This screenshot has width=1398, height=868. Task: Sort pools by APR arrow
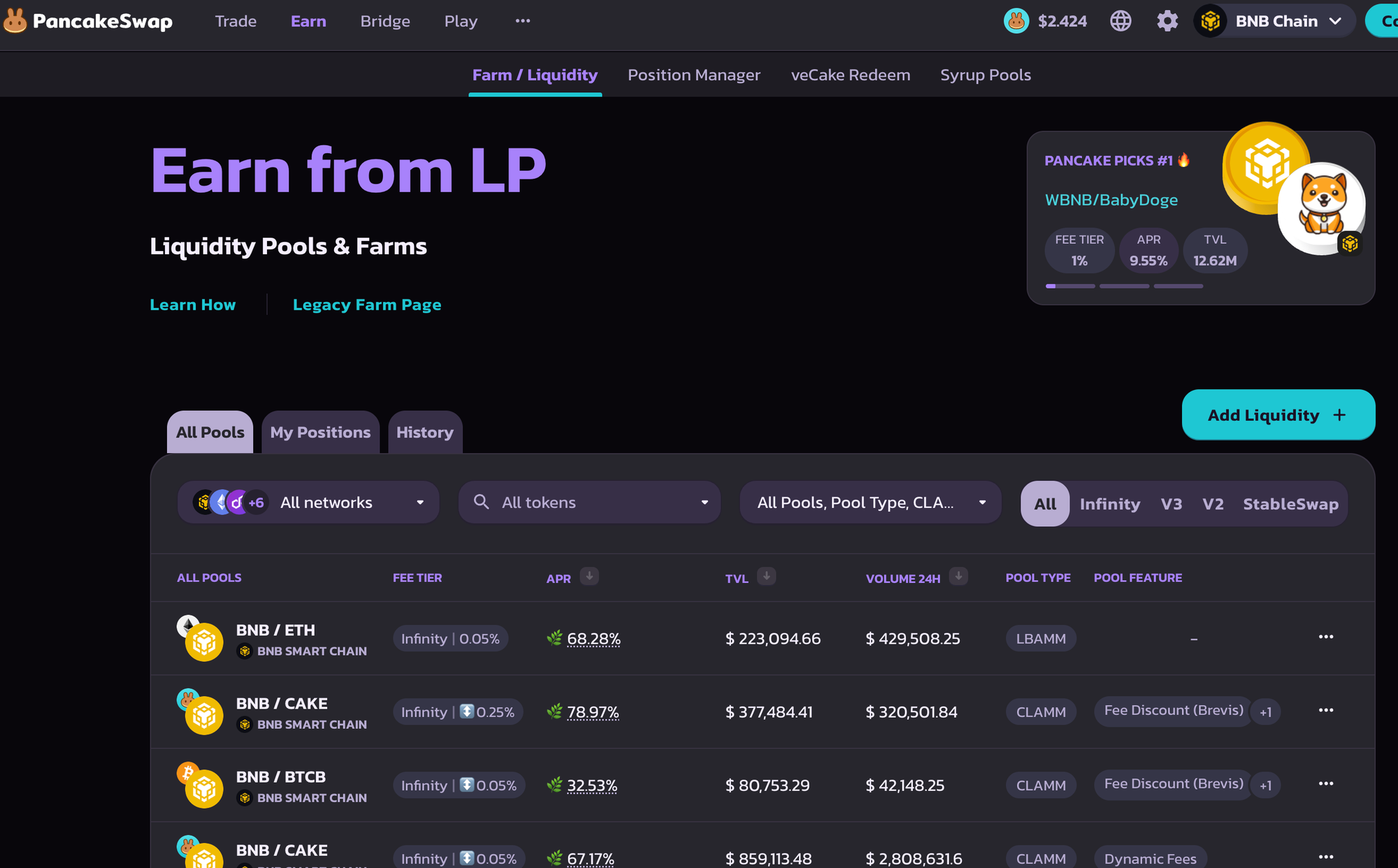point(589,577)
